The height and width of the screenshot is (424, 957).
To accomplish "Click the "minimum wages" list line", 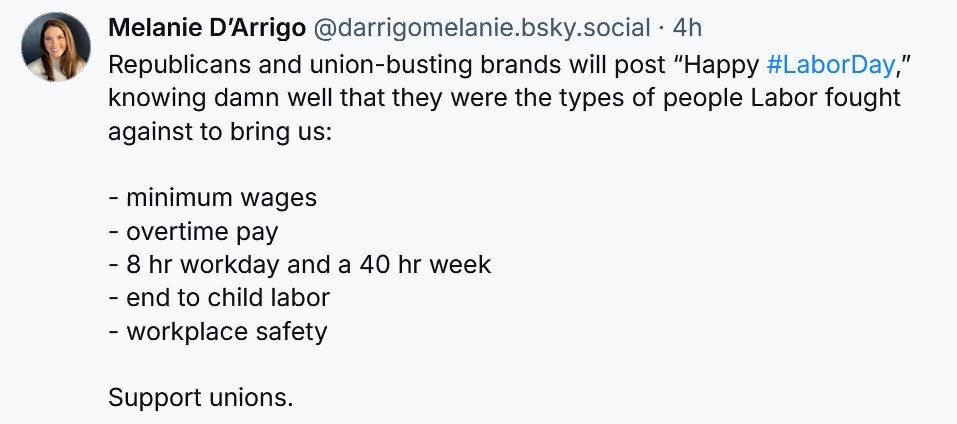I will pyautogui.click(x=212, y=197).
